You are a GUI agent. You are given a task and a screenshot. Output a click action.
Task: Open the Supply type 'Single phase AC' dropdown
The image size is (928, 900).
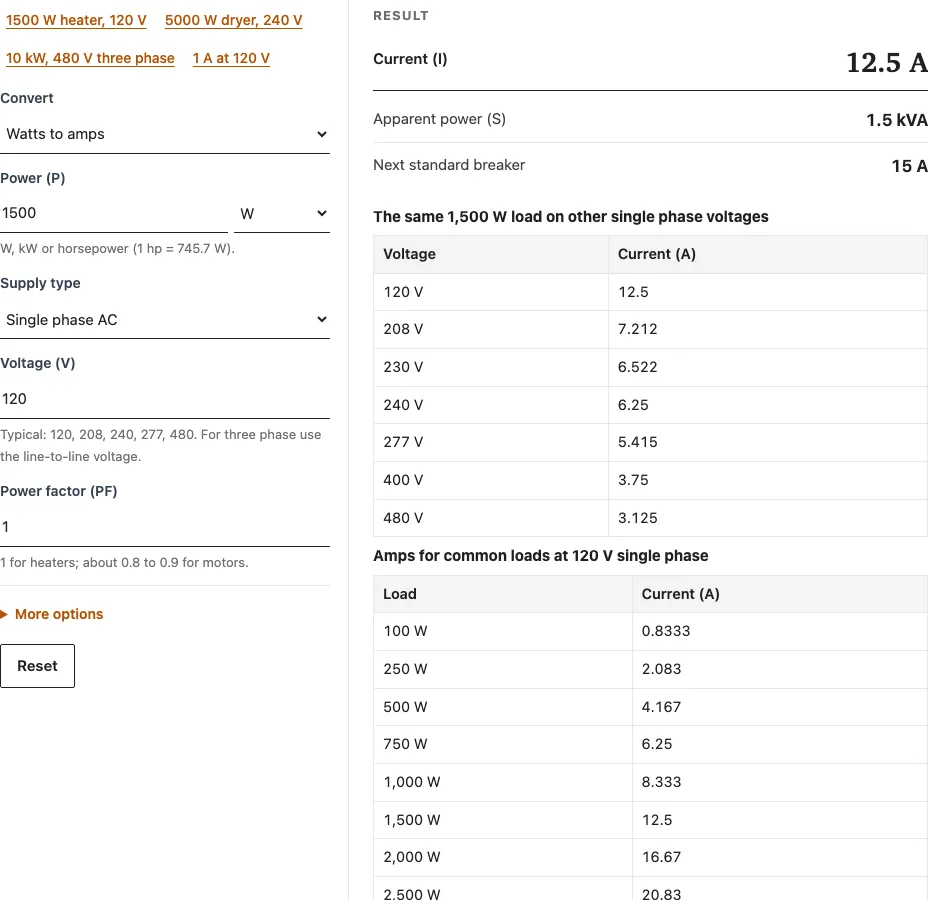(165, 320)
